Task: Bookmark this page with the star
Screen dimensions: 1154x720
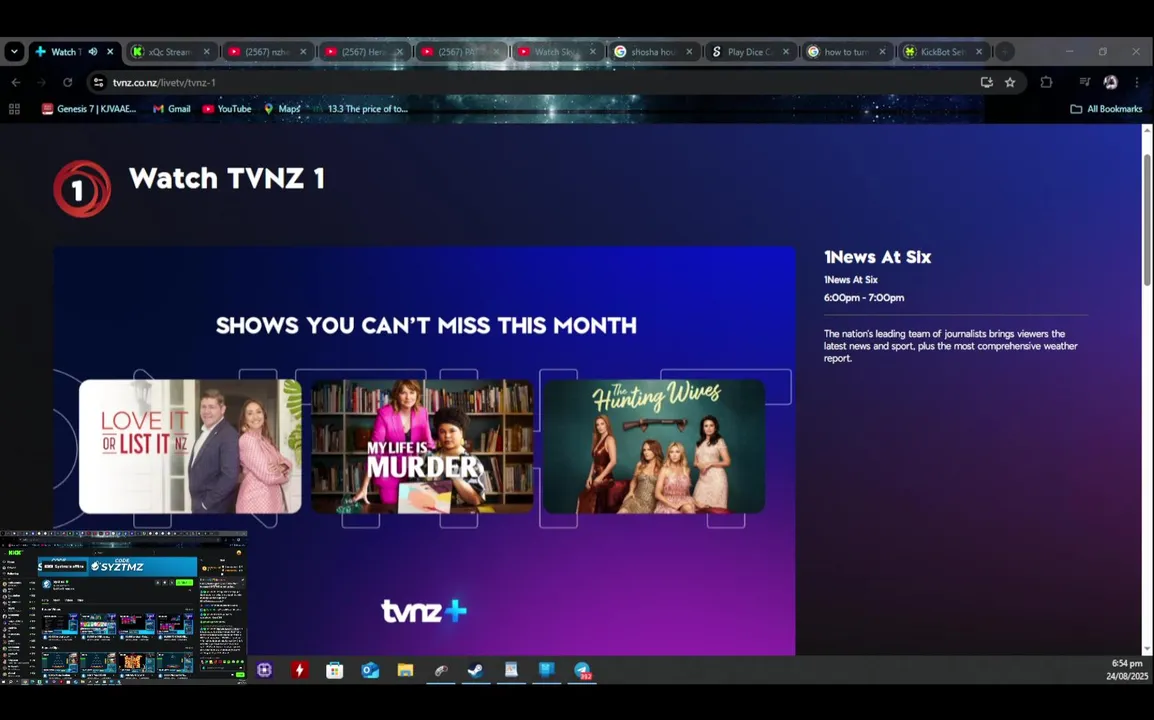Action: click(x=1010, y=82)
